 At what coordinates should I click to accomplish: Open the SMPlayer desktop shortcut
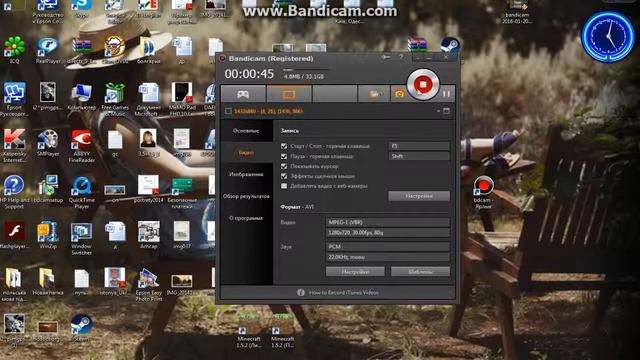[x=48, y=143]
